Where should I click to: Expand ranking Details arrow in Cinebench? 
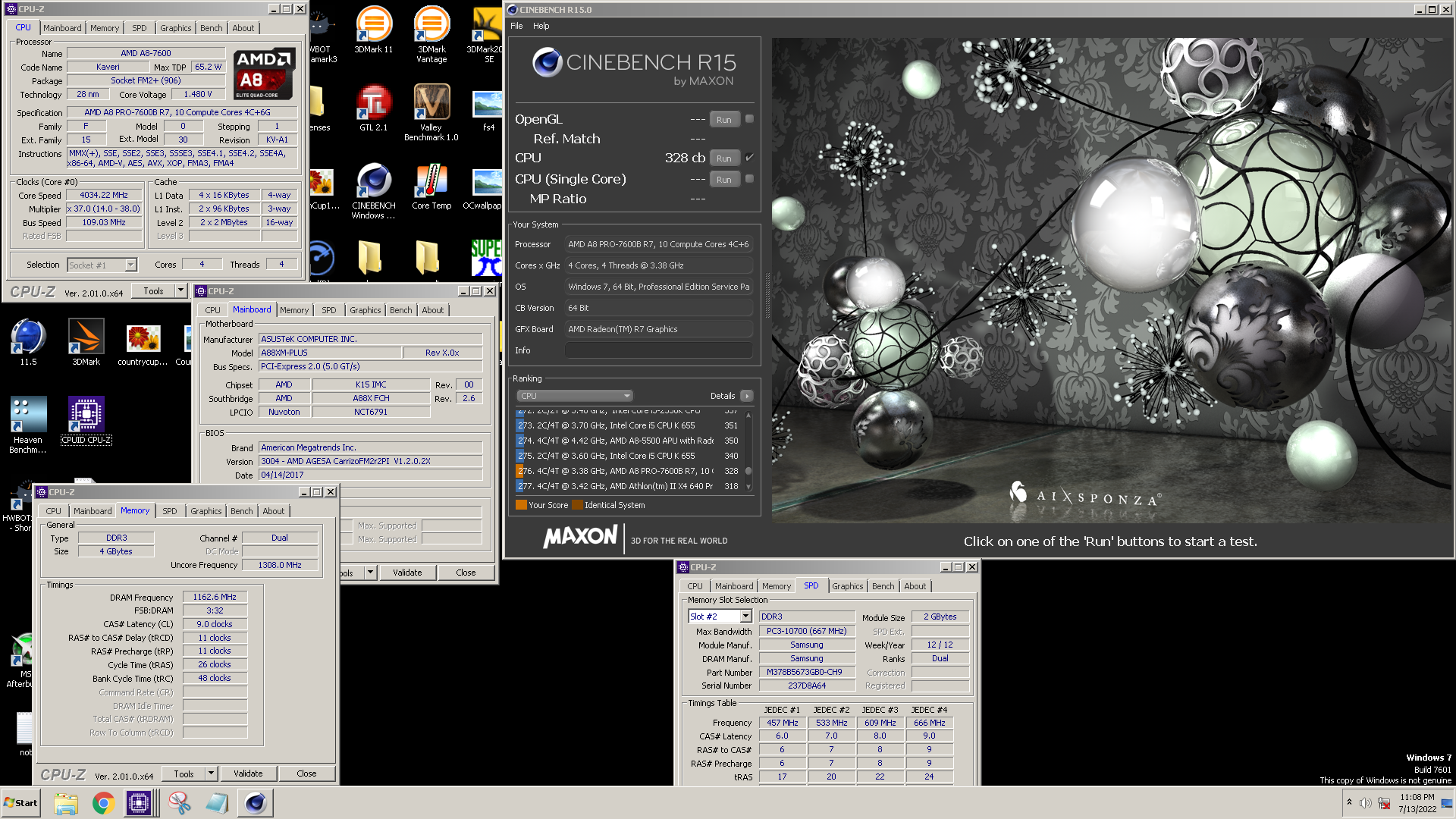[x=746, y=396]
